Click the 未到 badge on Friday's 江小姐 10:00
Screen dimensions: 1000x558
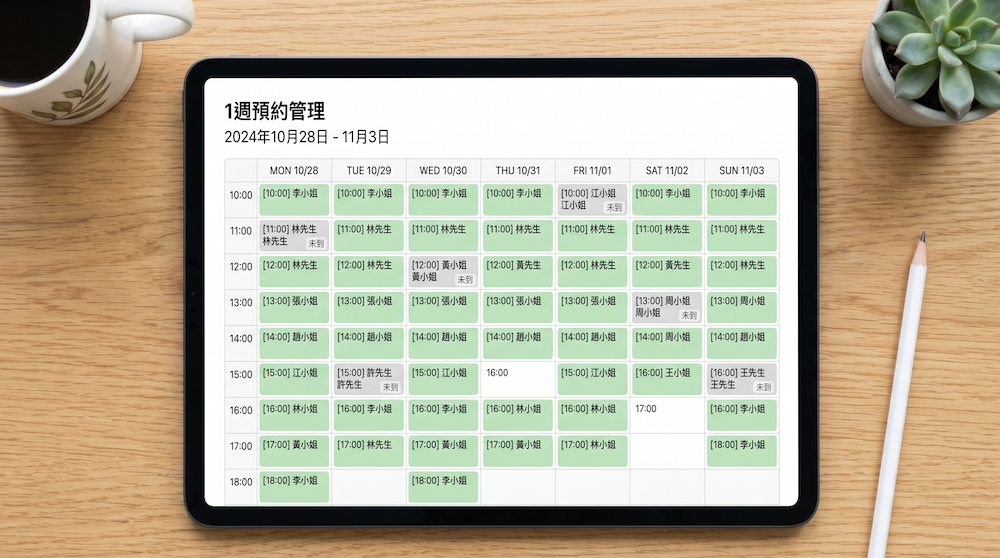click(x=614, y=207)
